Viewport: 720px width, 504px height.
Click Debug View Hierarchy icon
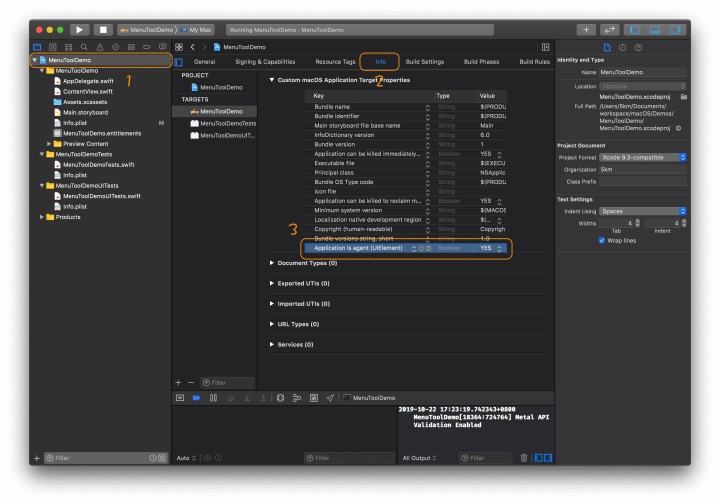pos(281,398)
